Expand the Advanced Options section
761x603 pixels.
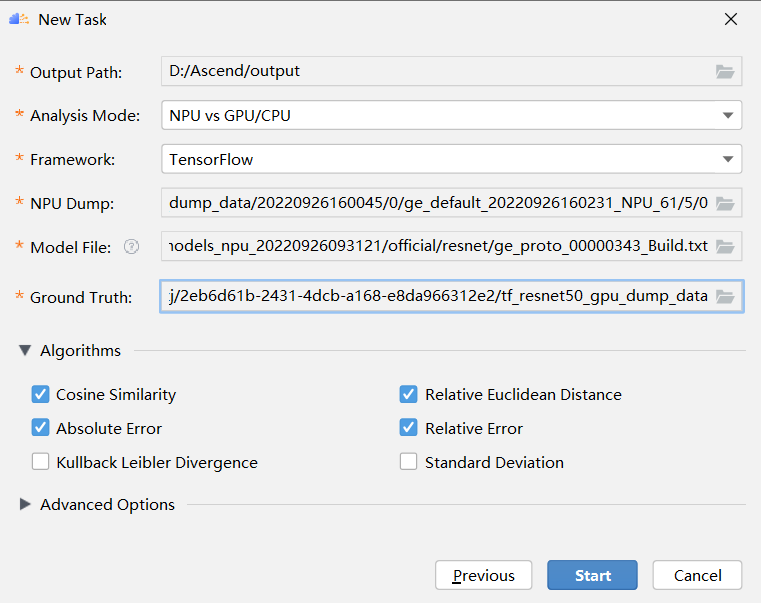click(x=25, y=504)
